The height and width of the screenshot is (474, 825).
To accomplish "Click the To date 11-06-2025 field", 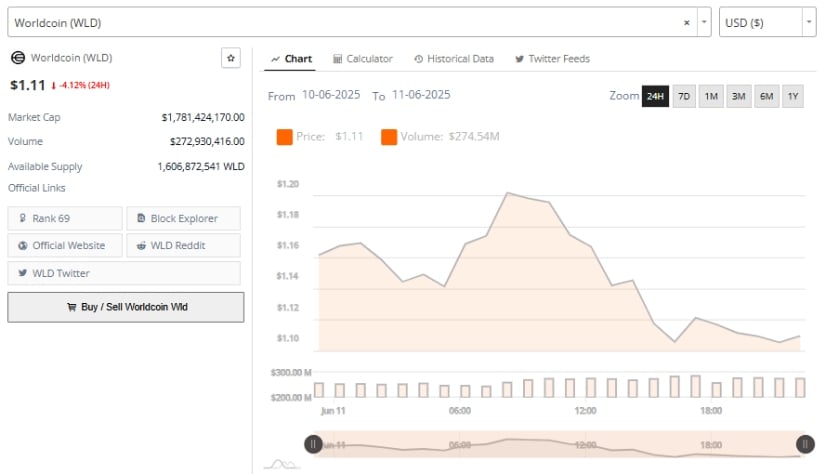I will pyautogui.click(x=421, y=95).
